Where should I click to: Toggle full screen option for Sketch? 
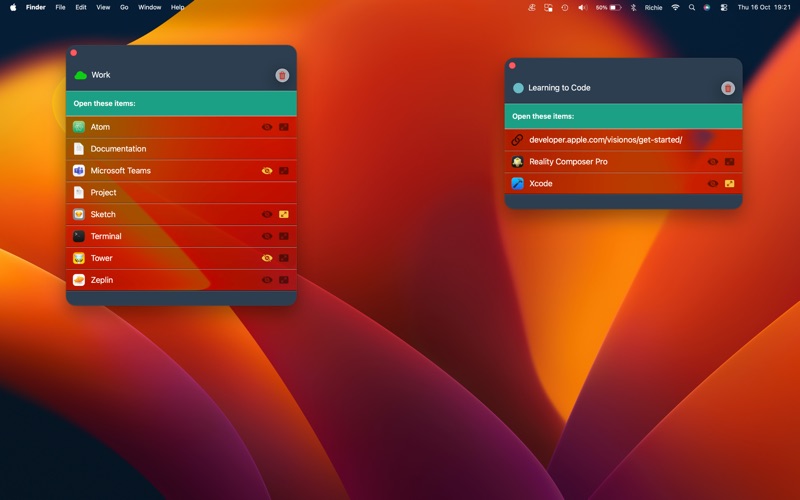coord(284,214)
